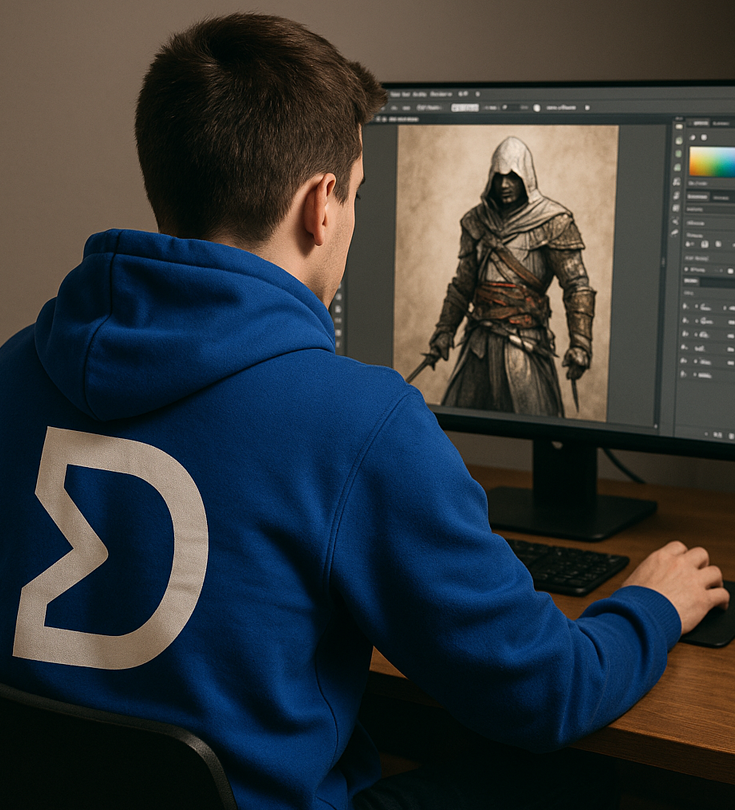Screen dimensions: 735x810
Task: Click the first tab of the middle right panel
Action: pos(697,196)
